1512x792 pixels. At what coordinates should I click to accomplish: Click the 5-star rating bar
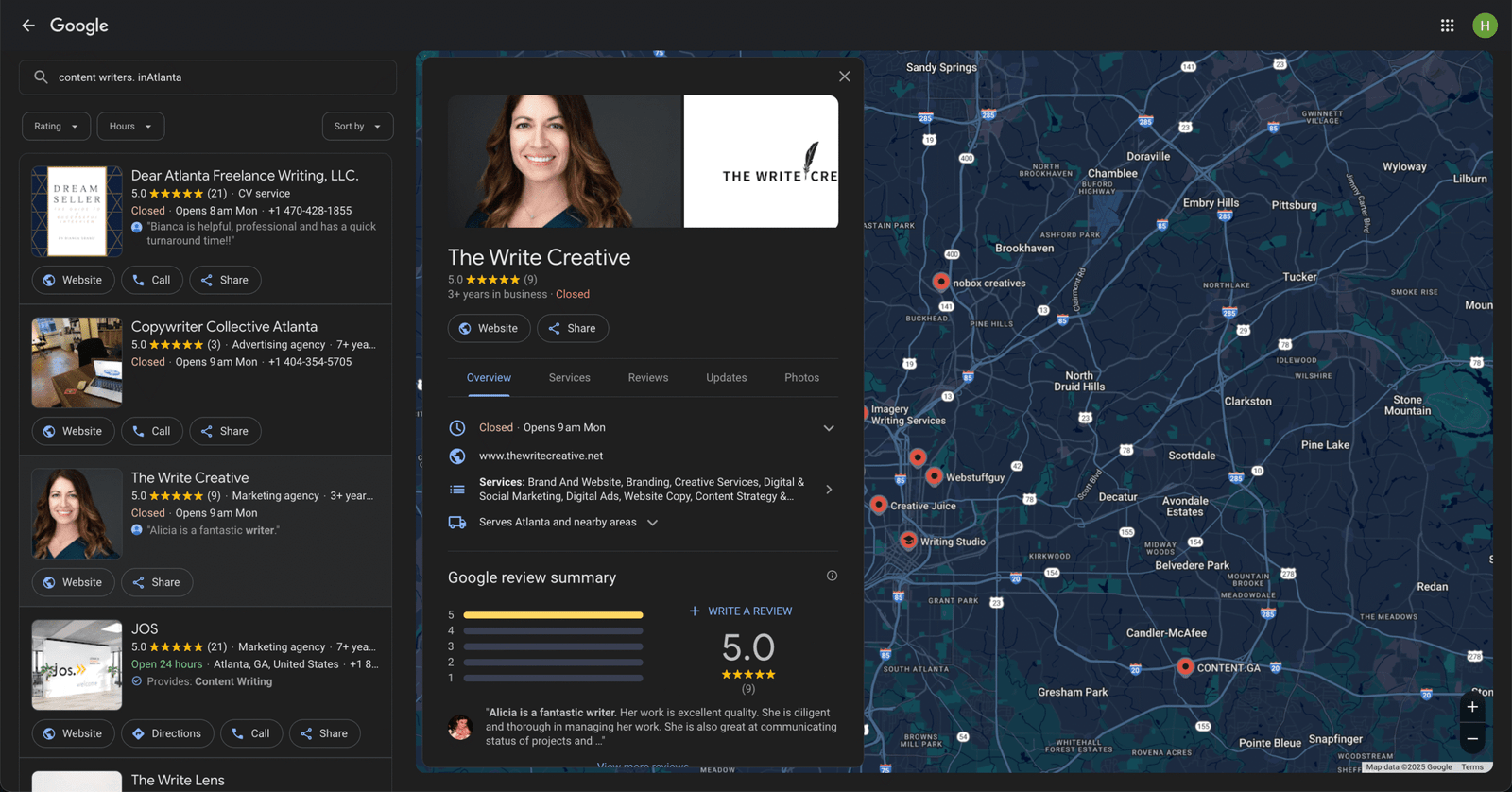pos(553,615)
